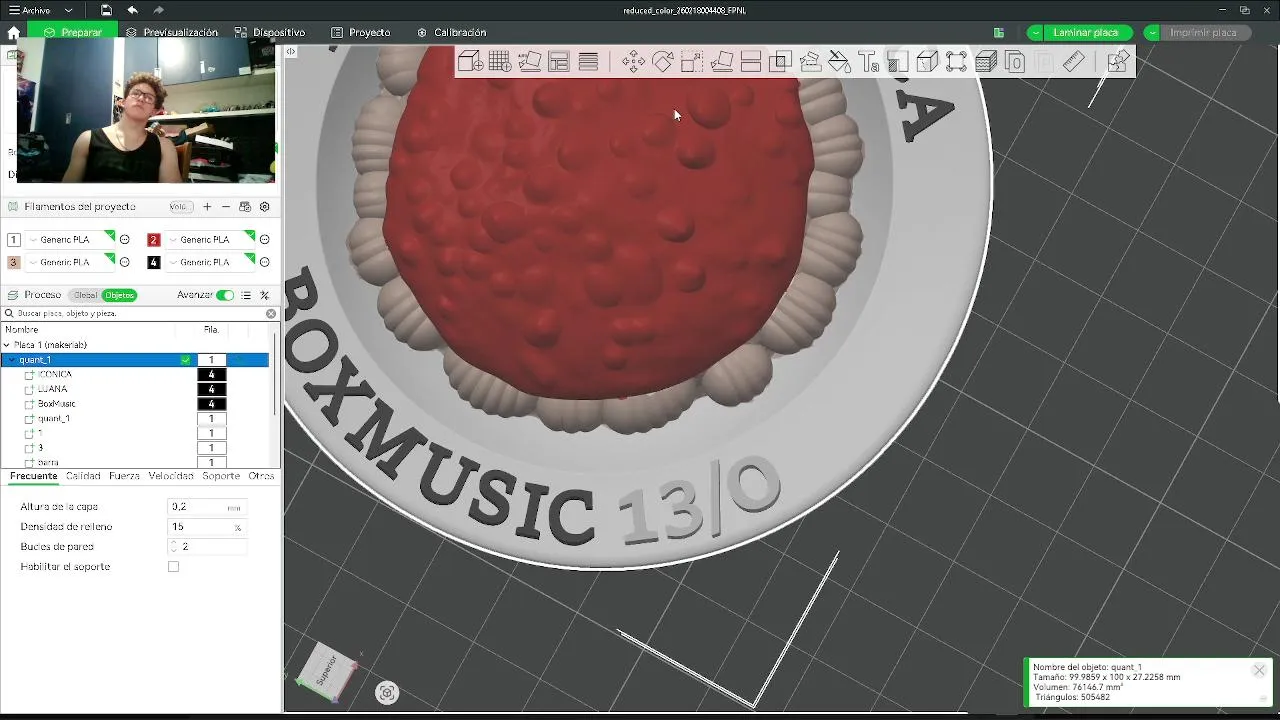Click the red filament 2 color swatch
Viewport: 1280px width, 720px height.
coord(154,240)
